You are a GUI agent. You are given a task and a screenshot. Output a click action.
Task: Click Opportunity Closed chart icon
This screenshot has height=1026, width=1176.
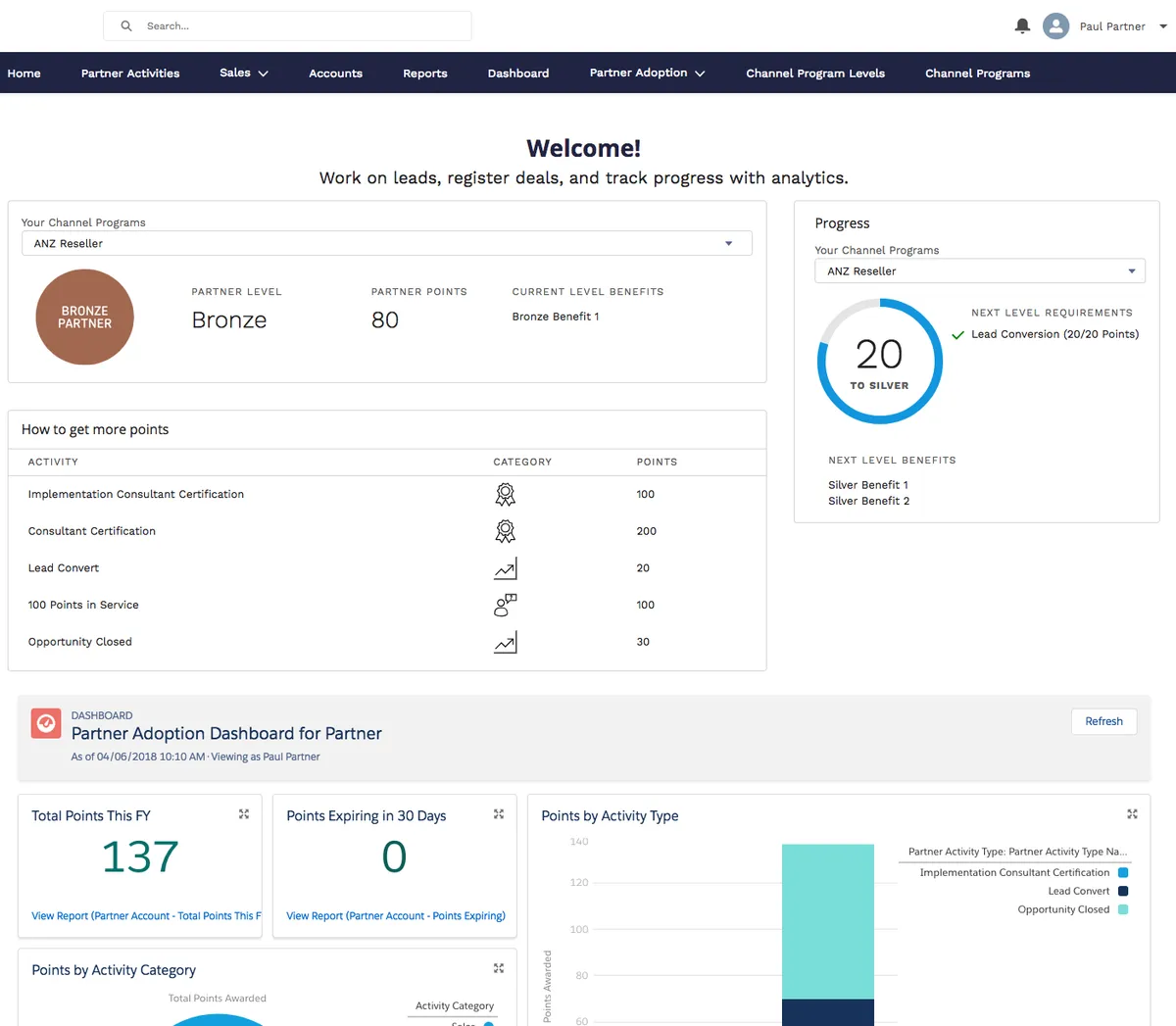(x=505, y=642)
